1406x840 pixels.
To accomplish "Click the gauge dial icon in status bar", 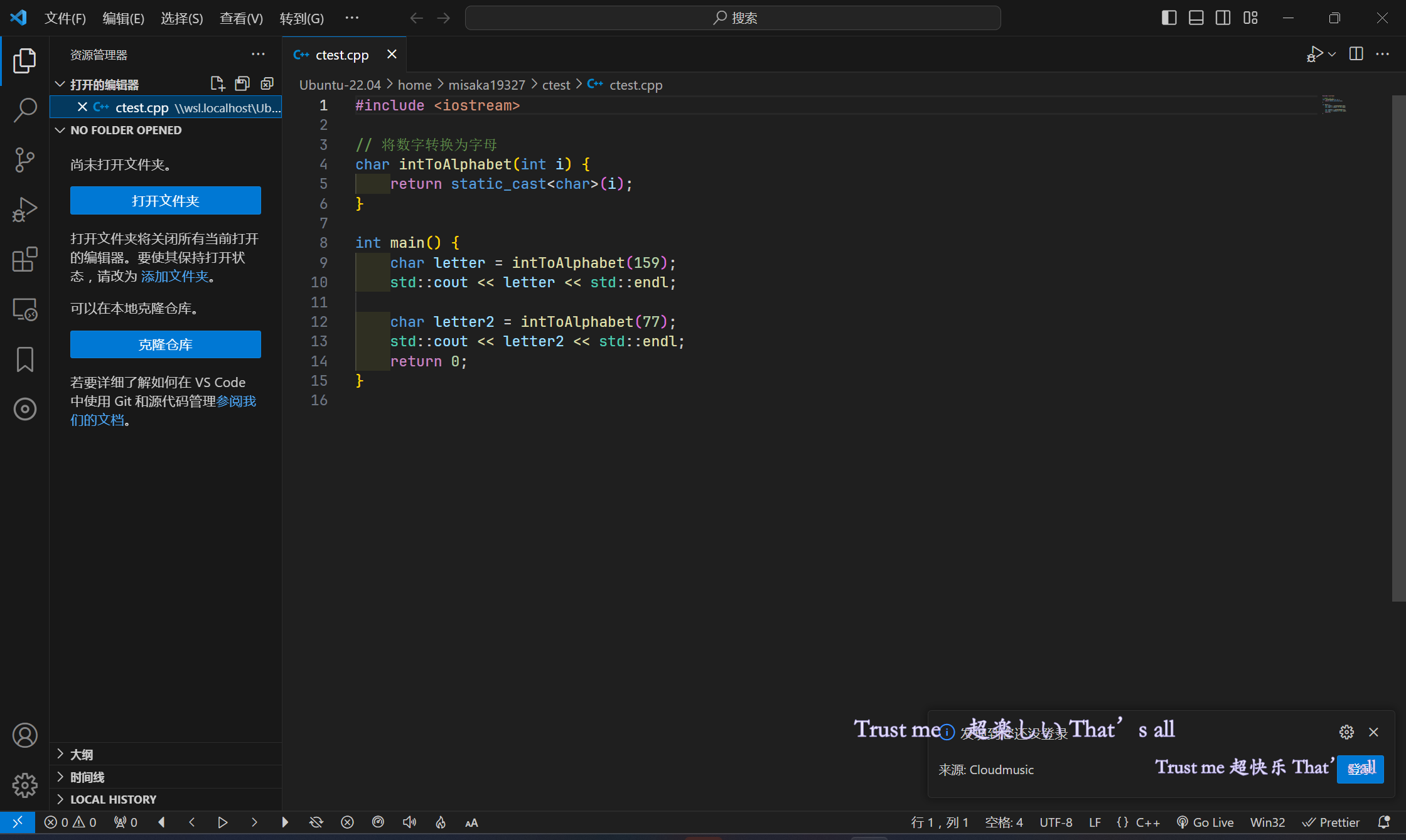I will tap(378, 822).
